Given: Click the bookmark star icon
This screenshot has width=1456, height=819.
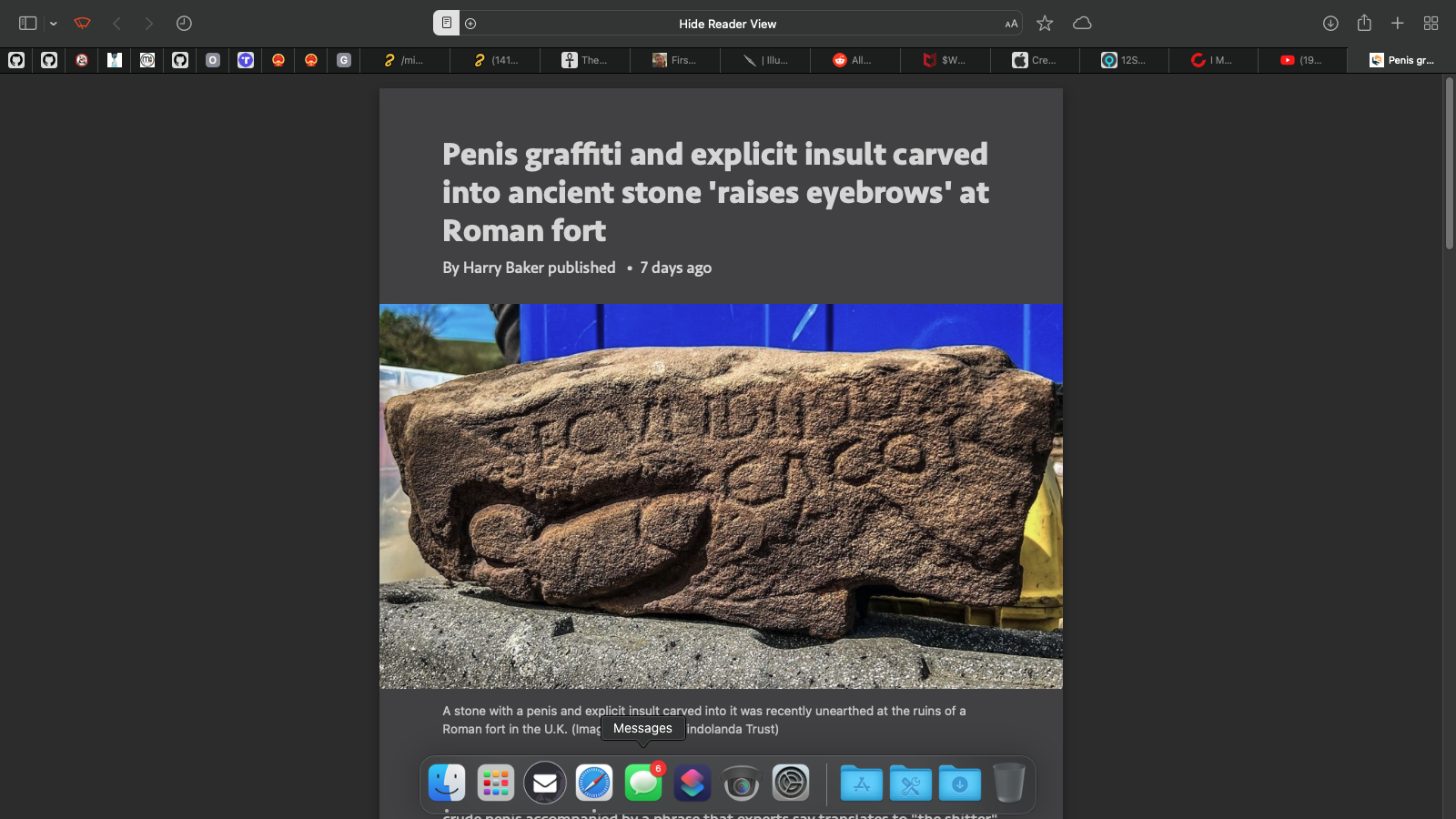Looking at the screenshot, I should tap(1045, 24).
